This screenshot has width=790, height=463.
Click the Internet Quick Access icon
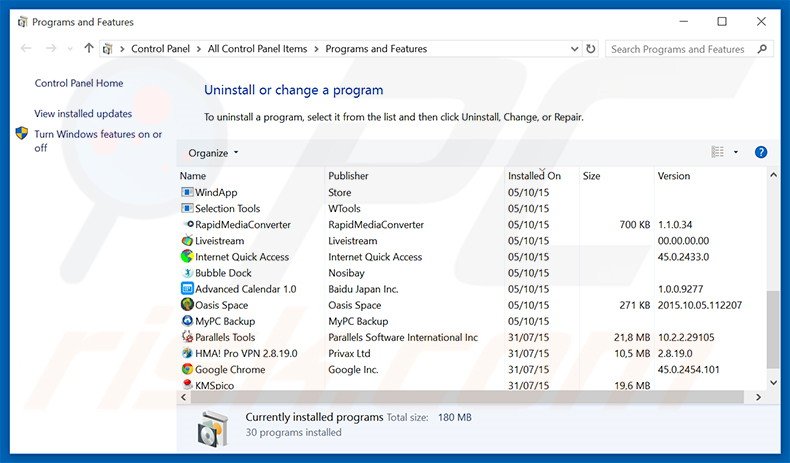click(x=187, y=256)
